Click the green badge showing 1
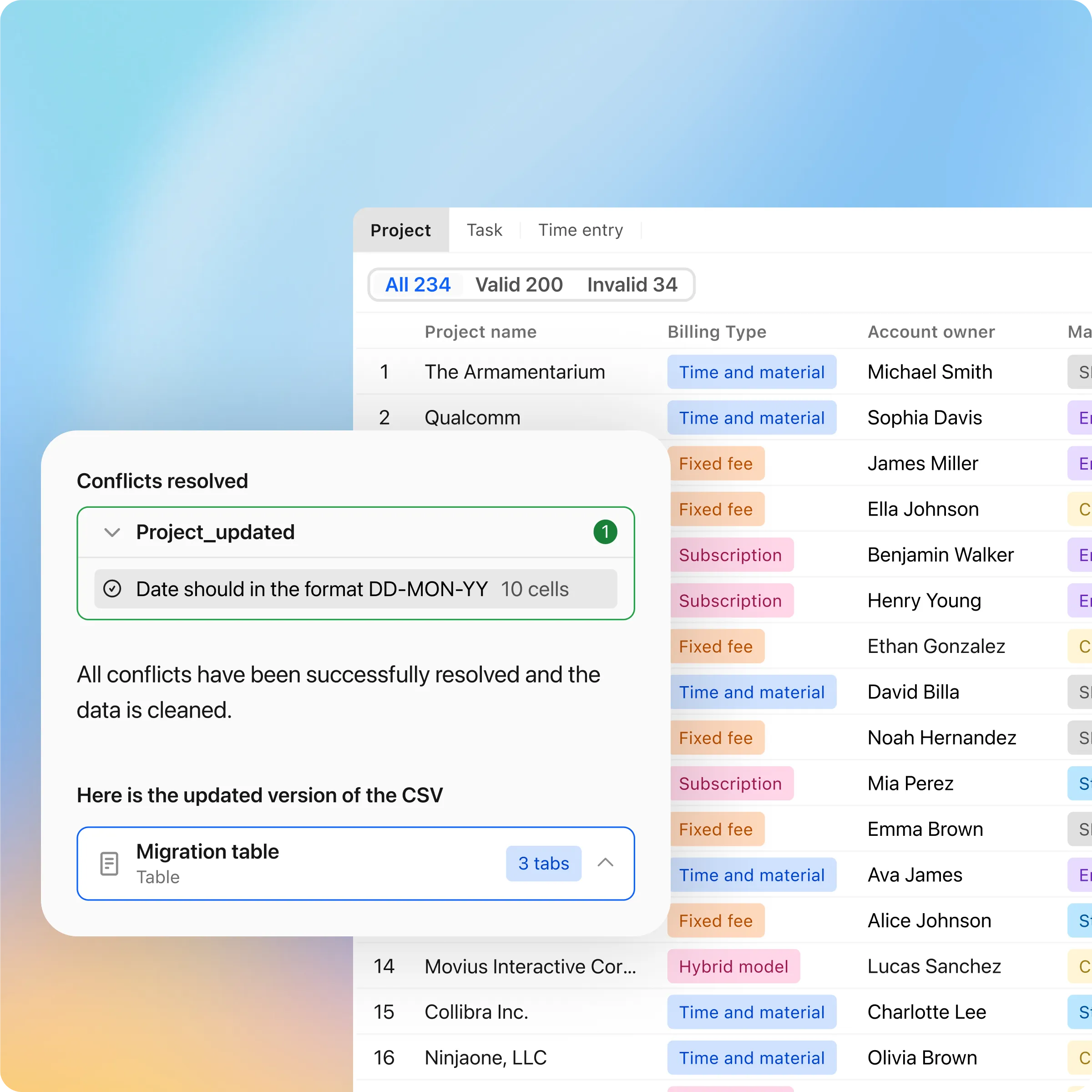 click(x=605, y=532)
